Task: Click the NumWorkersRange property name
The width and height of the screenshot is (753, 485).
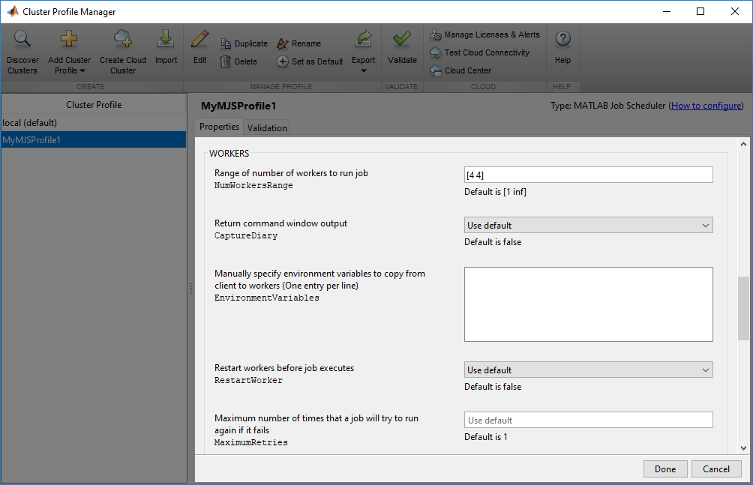Action: click(254, 185)
